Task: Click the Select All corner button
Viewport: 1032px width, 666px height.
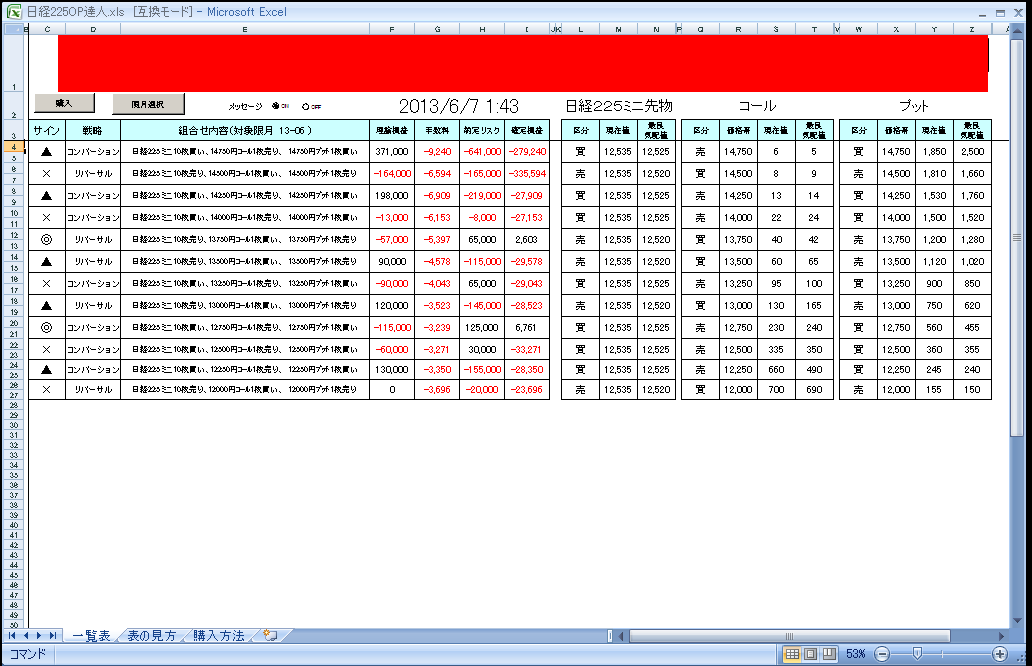Action: point(13,29)
